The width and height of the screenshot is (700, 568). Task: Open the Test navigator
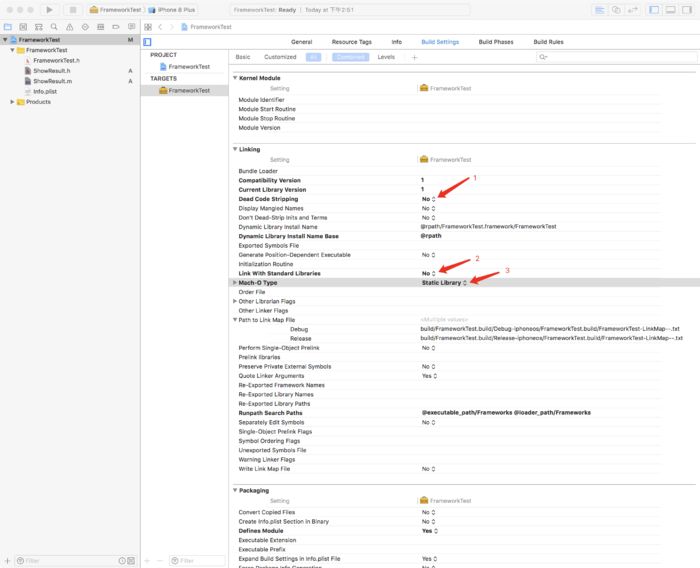85,27
